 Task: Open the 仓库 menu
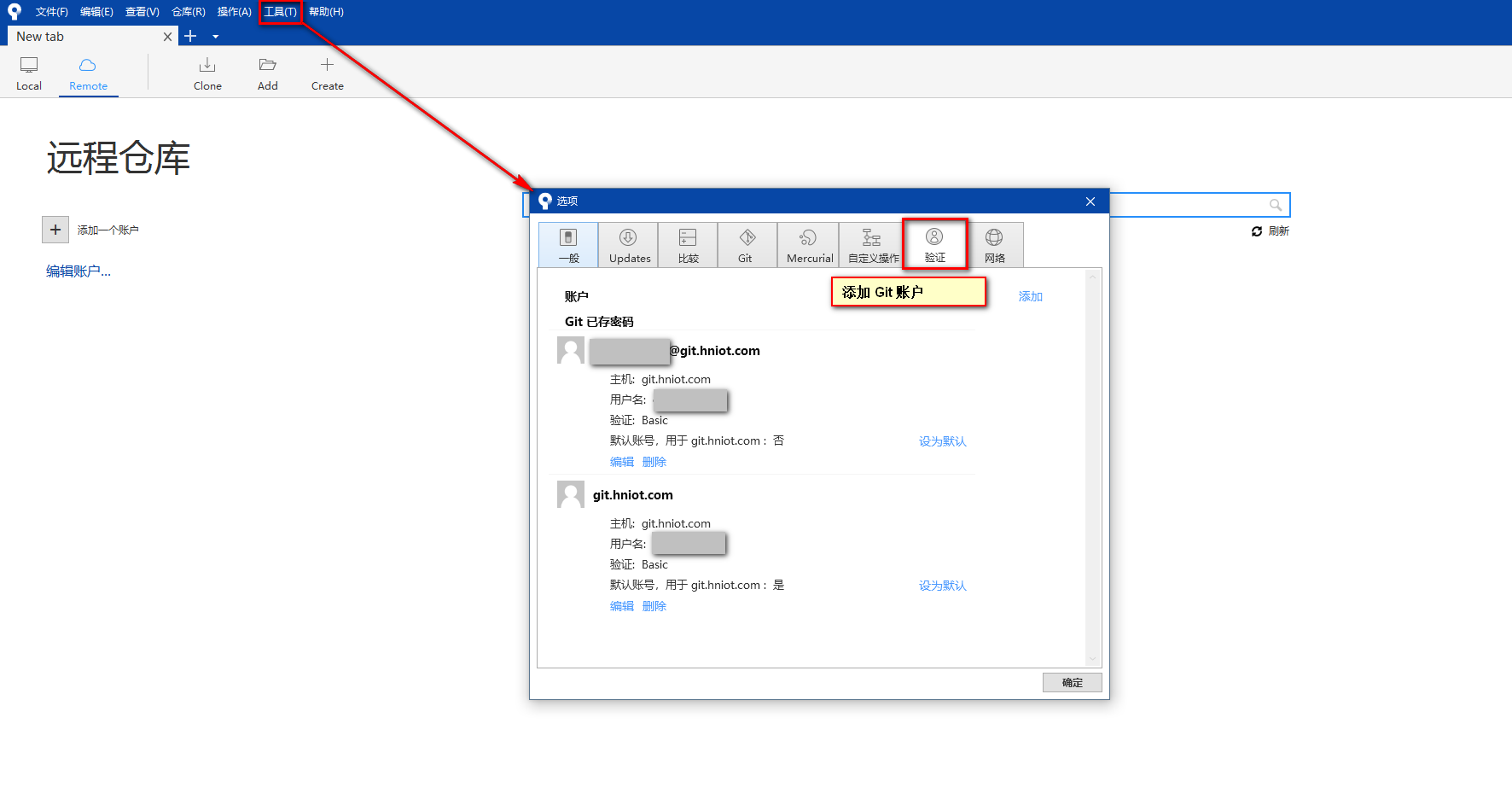click(187, 11)
